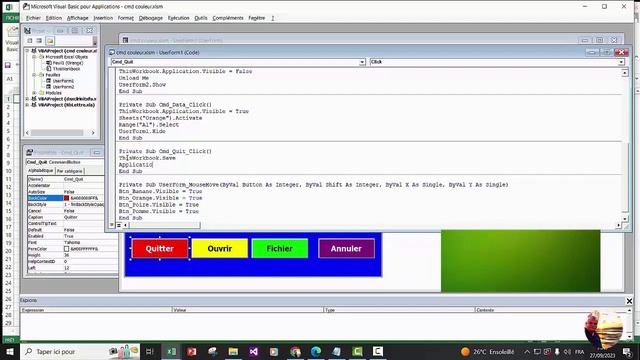Click the red BackColor swatch in Properties
The height and width of the screenshot is (360, 640).
(67, 198)
